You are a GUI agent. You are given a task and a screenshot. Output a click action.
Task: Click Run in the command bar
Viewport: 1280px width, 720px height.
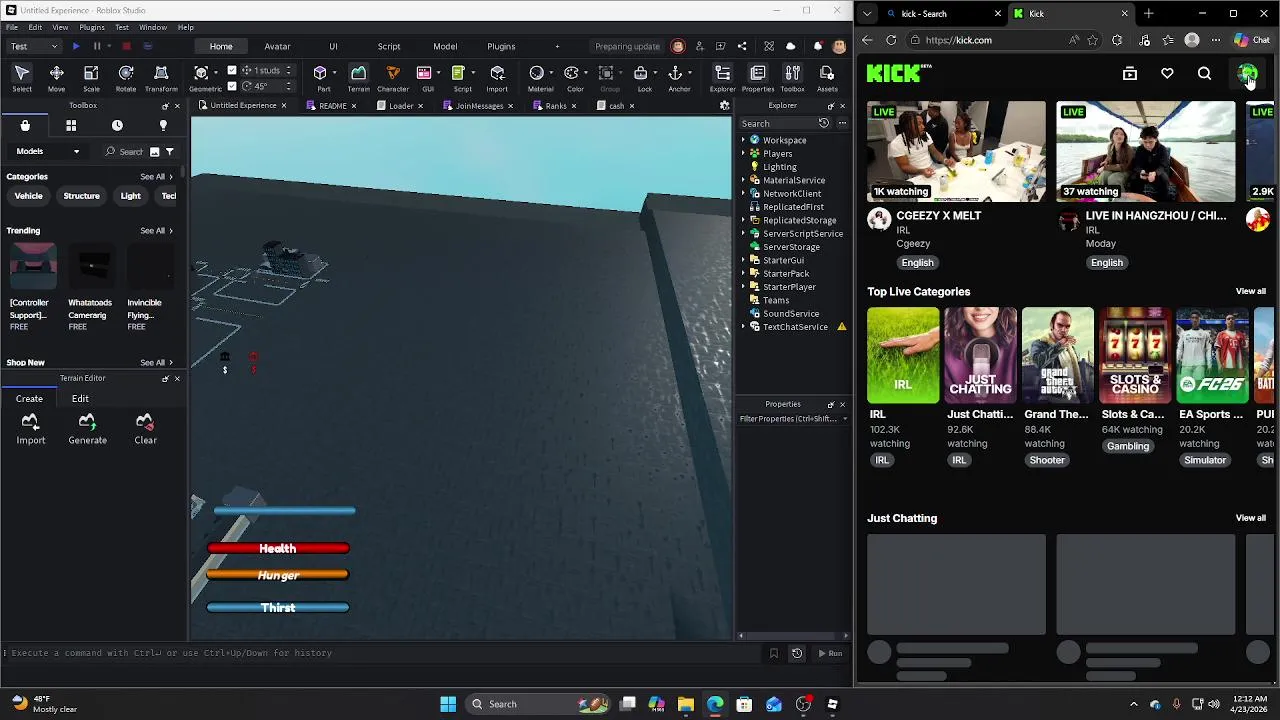830,653
